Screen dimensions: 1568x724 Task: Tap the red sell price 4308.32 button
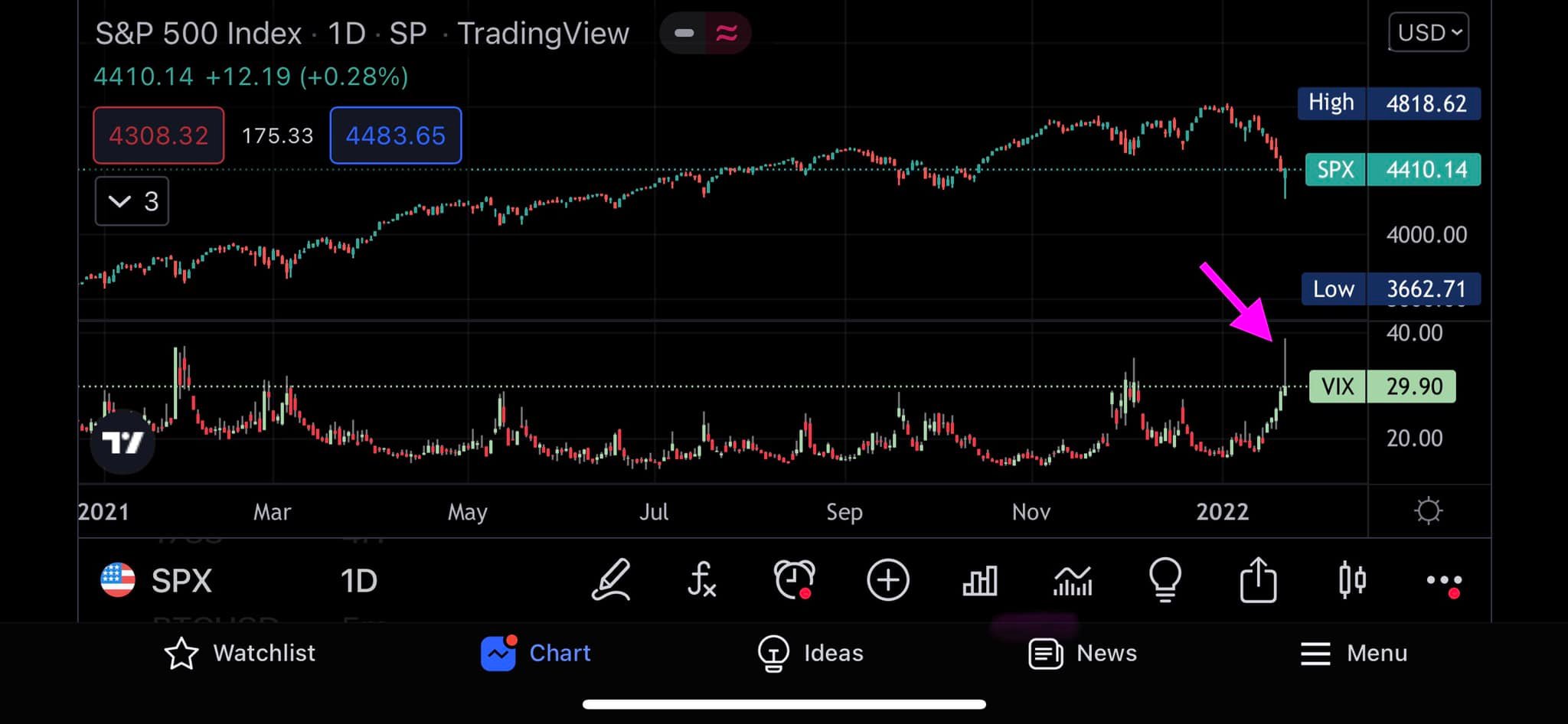click(158, 135)
